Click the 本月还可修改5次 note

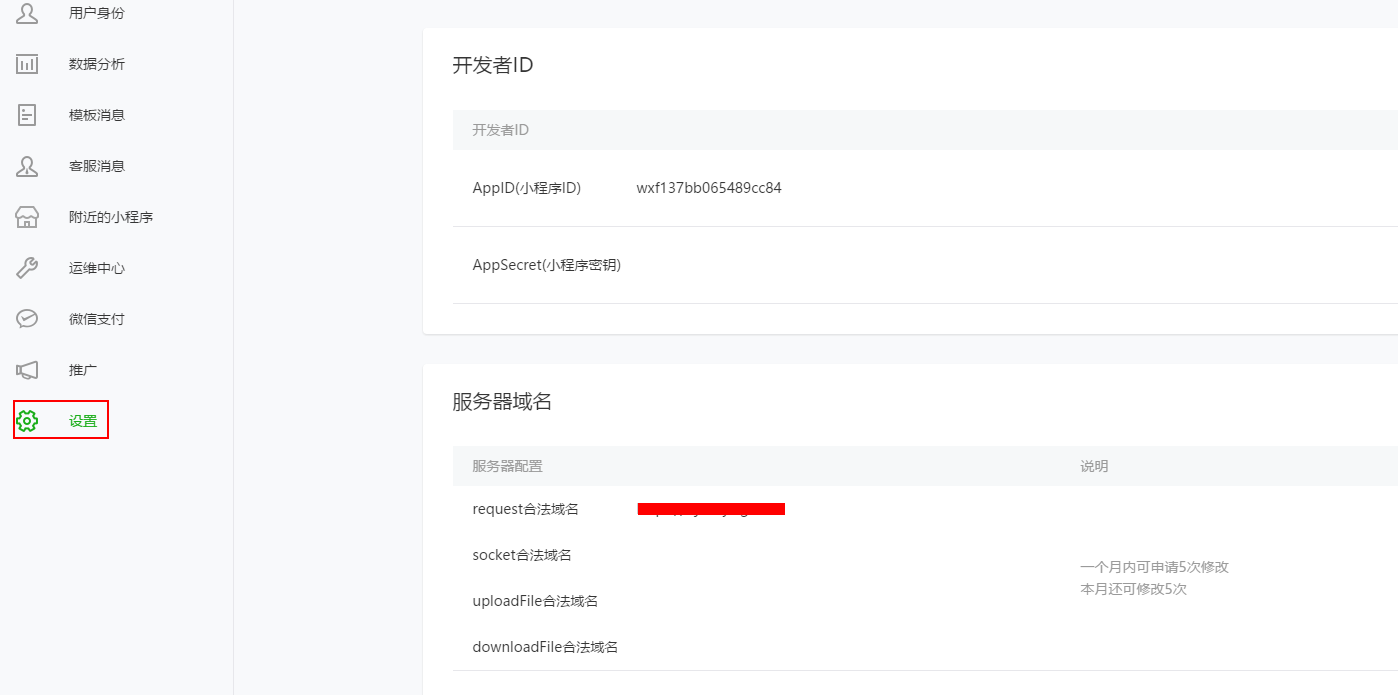point(1134,589)
